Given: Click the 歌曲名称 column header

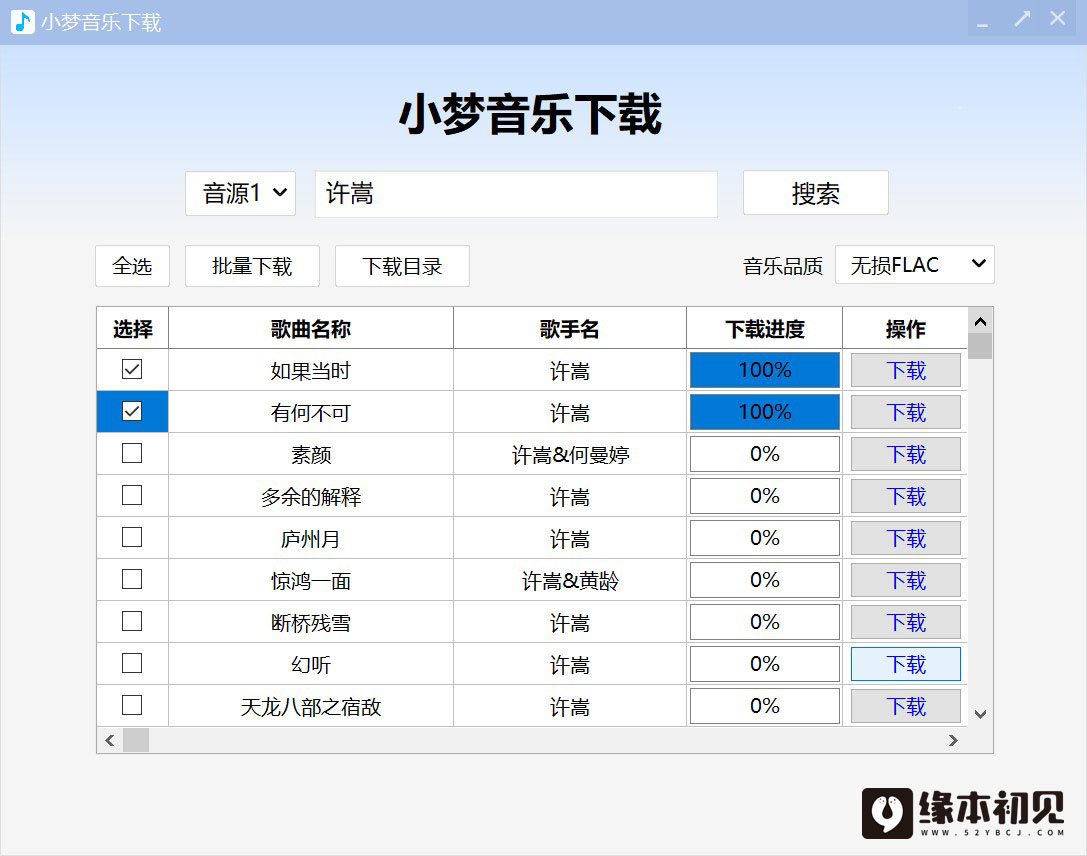Looking at the screenshot, I should pyautogui.click(x=311, y=329).
